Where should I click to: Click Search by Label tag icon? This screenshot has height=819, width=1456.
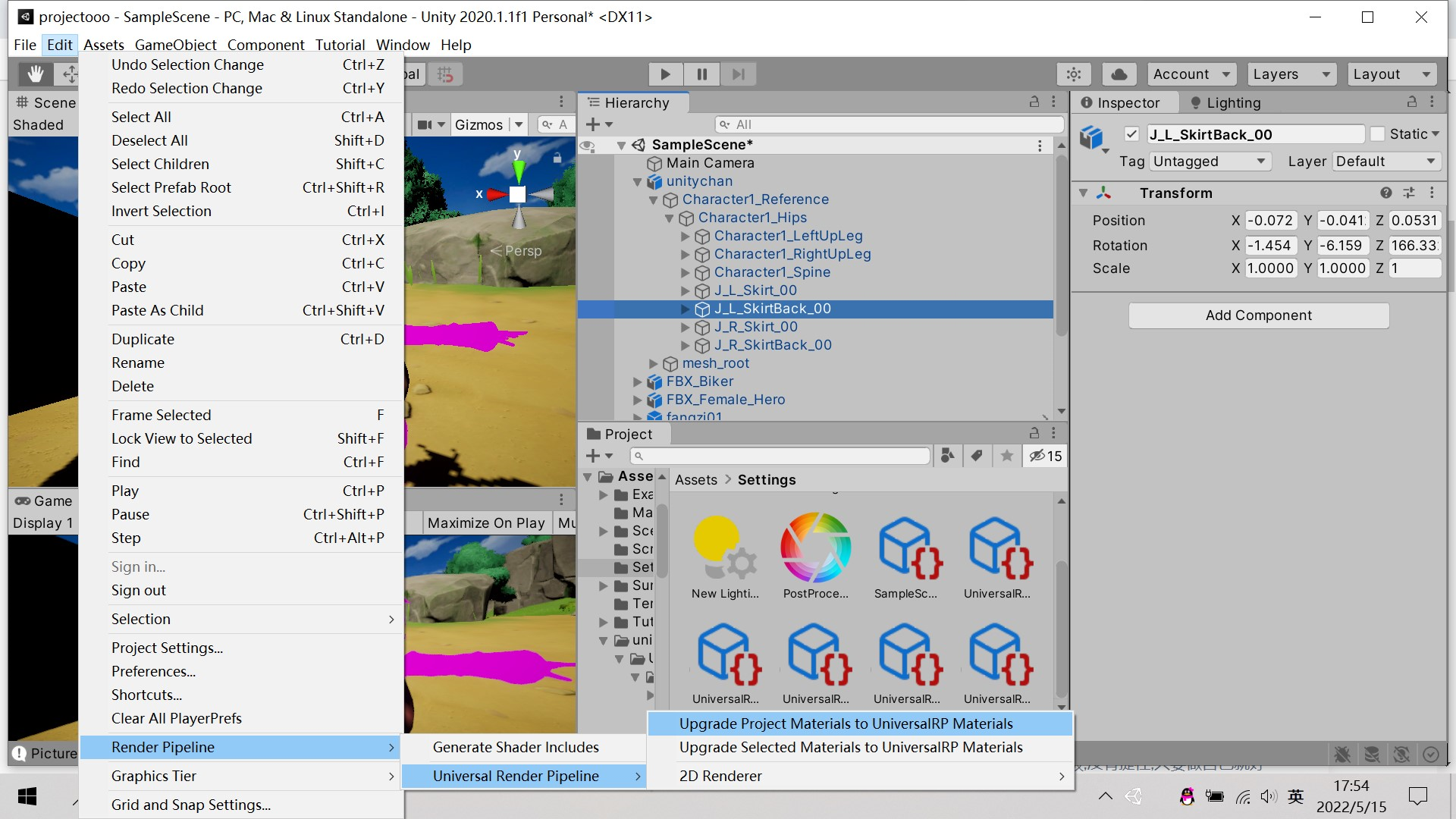pos(977,456)
